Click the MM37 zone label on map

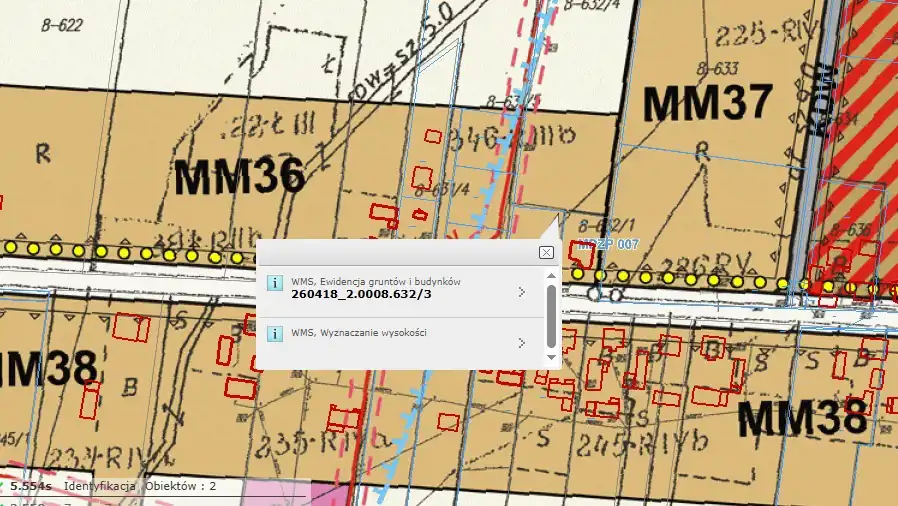tap(708, 102)
